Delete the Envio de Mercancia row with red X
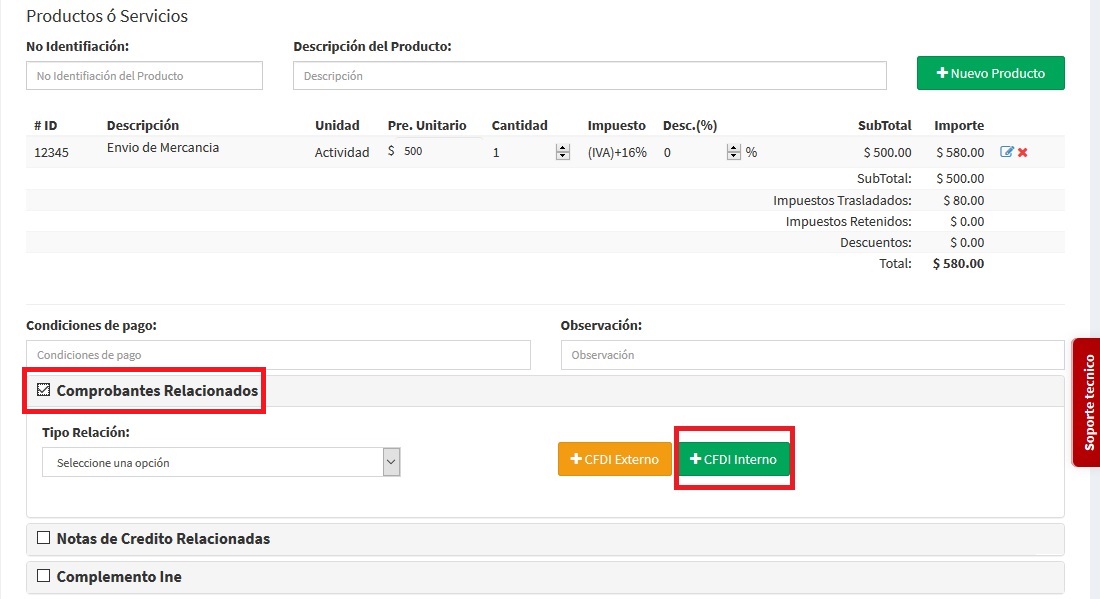This screenshot has height=599, width=1100. (1023, 152)
